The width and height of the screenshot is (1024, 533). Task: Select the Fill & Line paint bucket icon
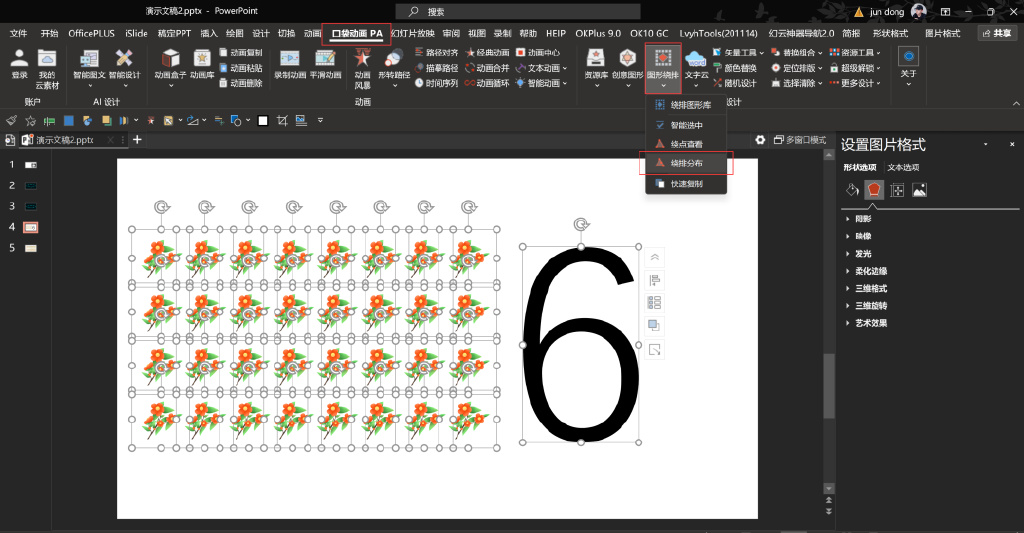[x=852, y=190]
